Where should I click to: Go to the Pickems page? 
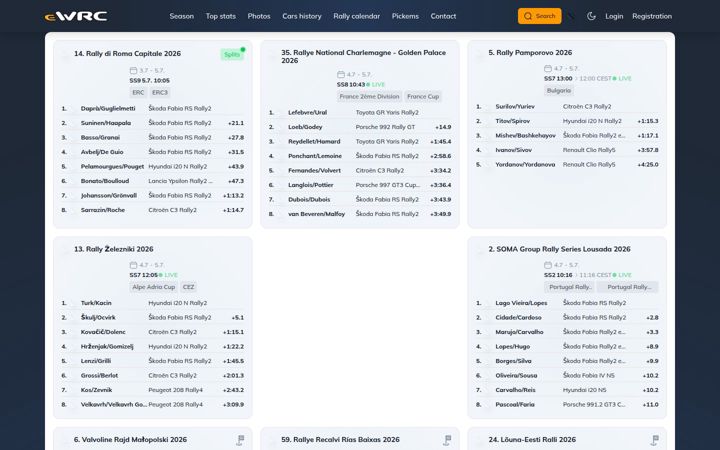click(405, 16)
